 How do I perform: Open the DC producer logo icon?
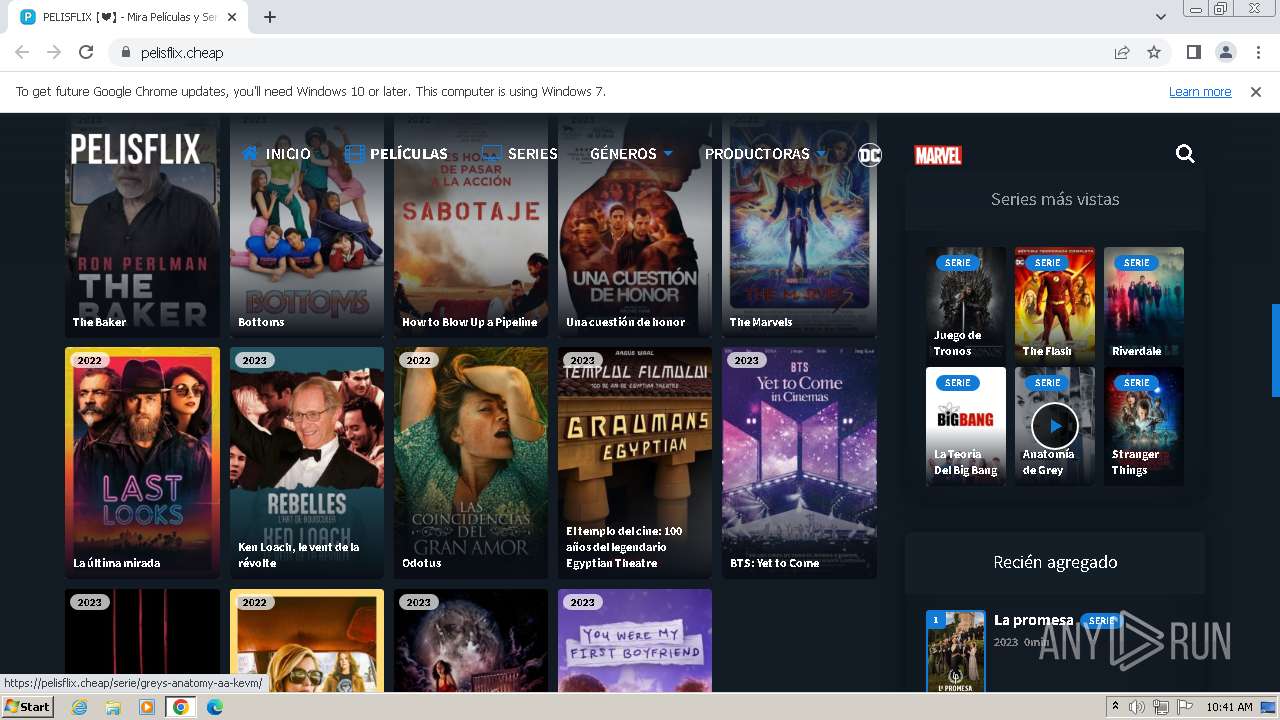(x=870, y=154)
